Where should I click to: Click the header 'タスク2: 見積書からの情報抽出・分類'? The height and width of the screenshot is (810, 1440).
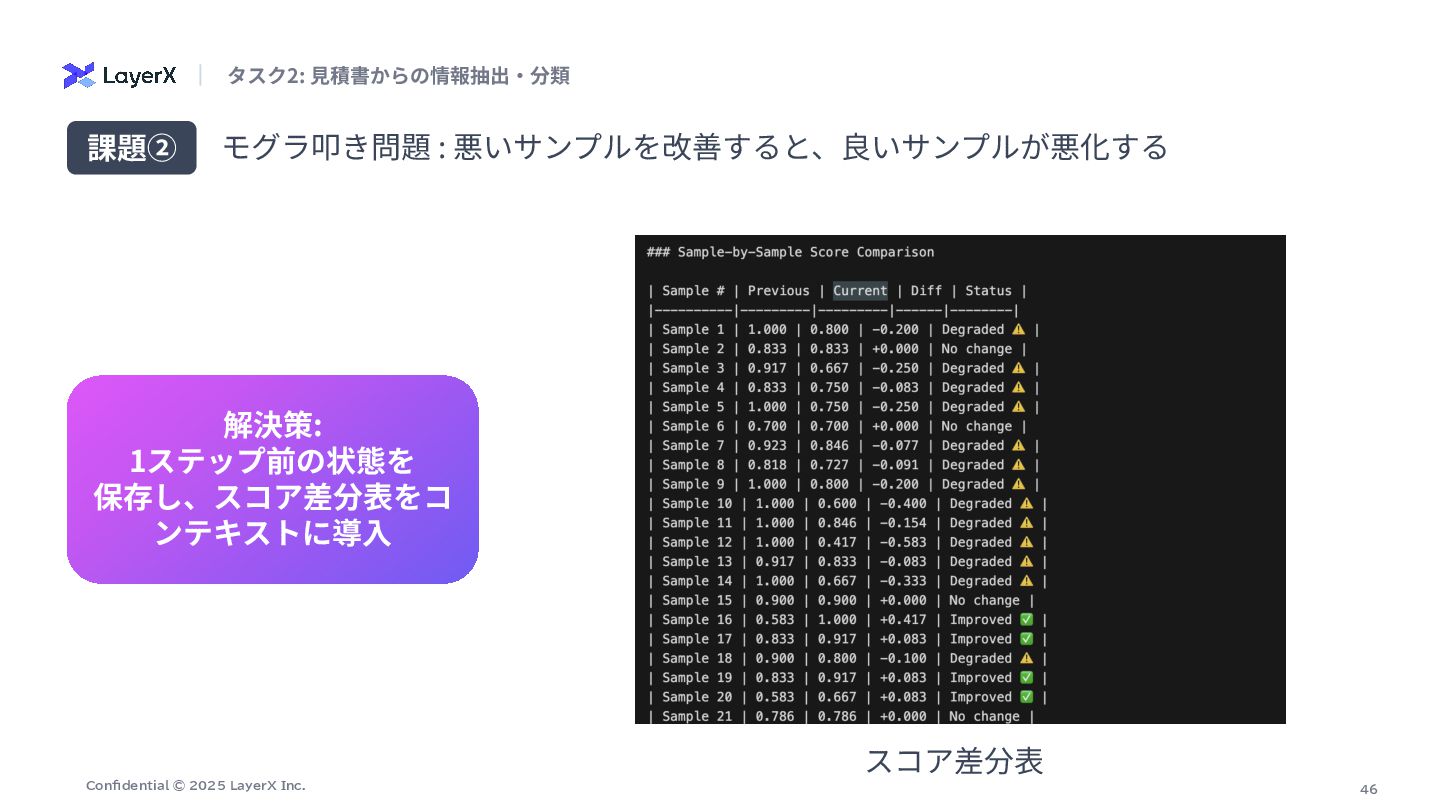[x=398, y=75]
